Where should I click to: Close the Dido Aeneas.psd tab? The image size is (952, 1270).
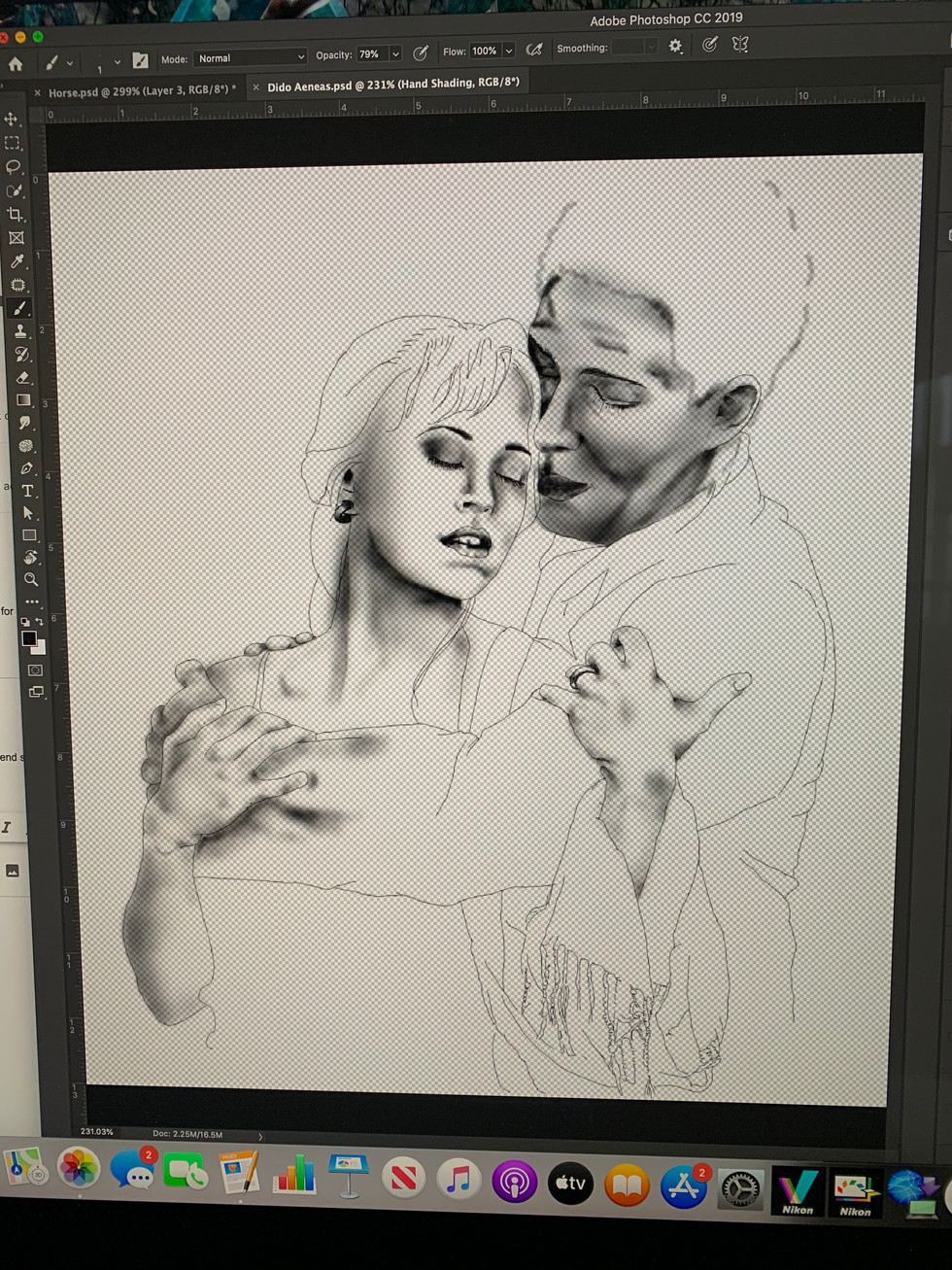coord(256,87)
